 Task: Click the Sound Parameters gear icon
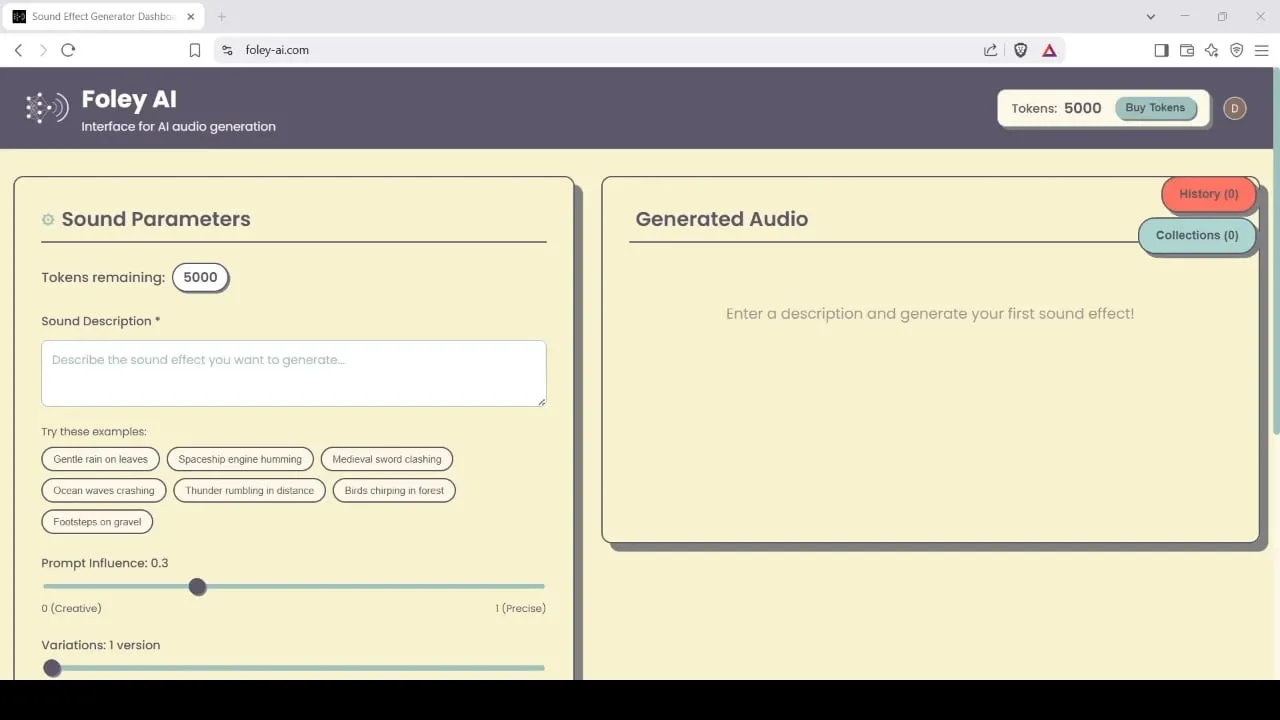point(48,219)
